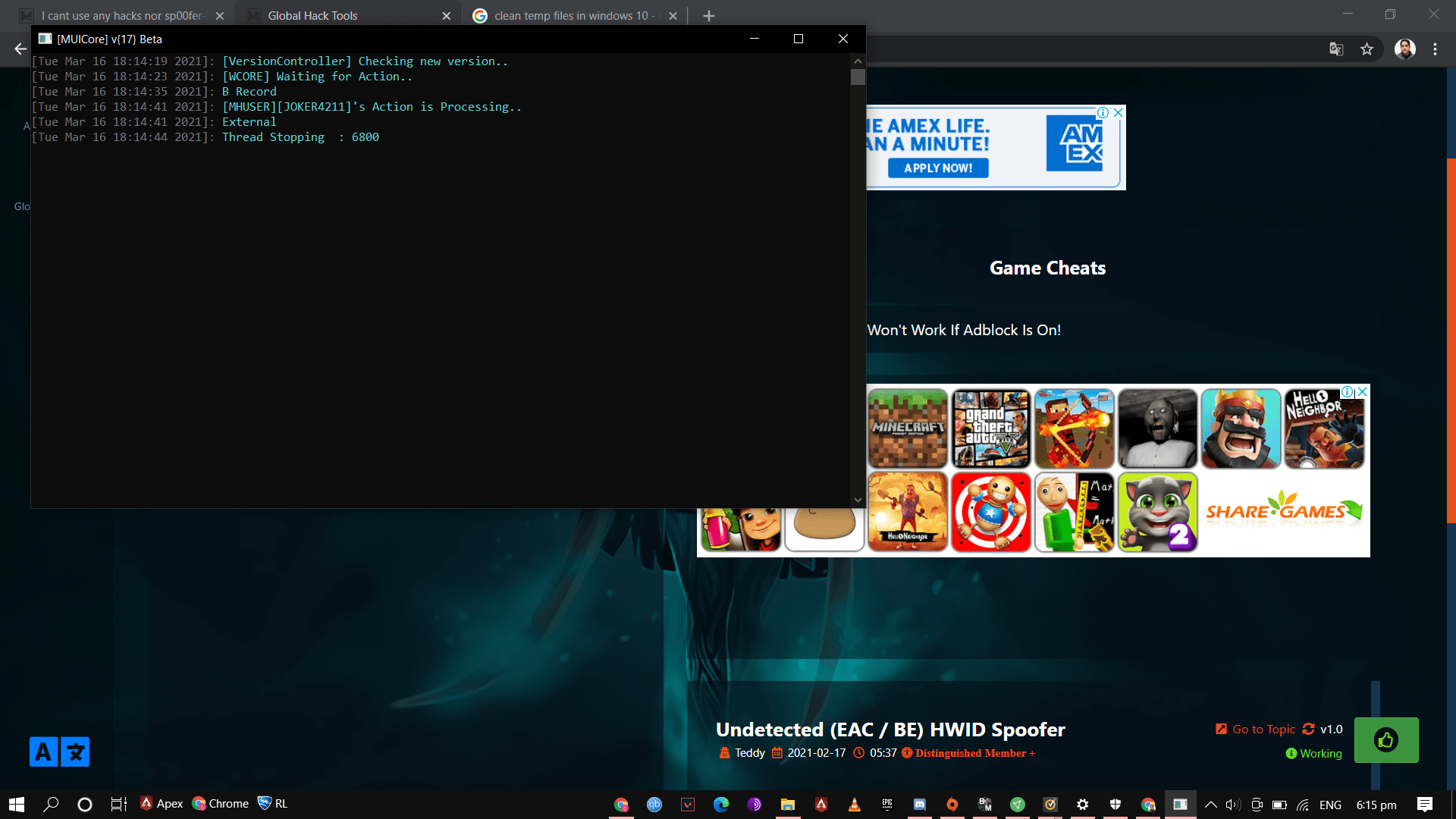1456x819 pixels.
Task: Click the AMEX 'APPLY NOW!' button
Action: (x=938, y=168)
